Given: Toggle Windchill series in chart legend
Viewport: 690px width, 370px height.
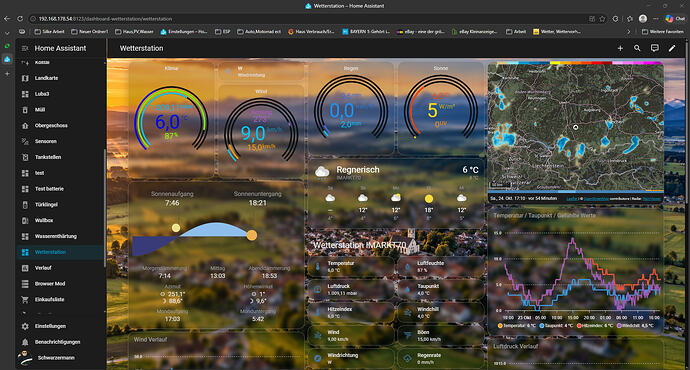Looking at the screenshot, I should pos(635,326).
